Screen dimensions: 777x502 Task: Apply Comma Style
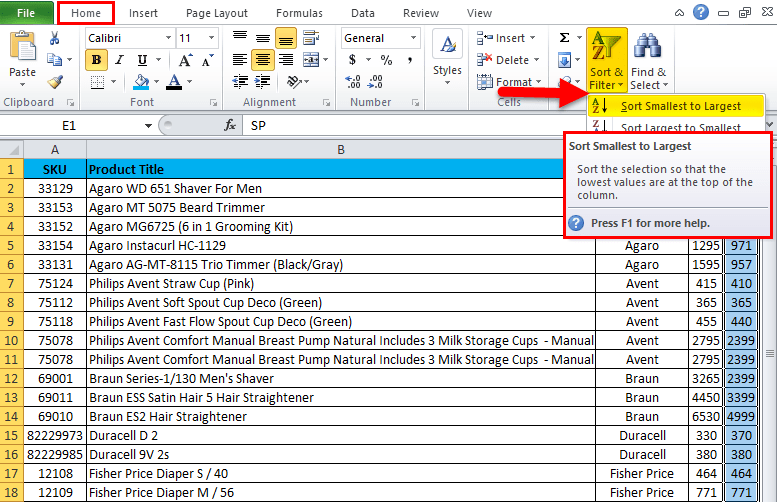coord(410,60)
